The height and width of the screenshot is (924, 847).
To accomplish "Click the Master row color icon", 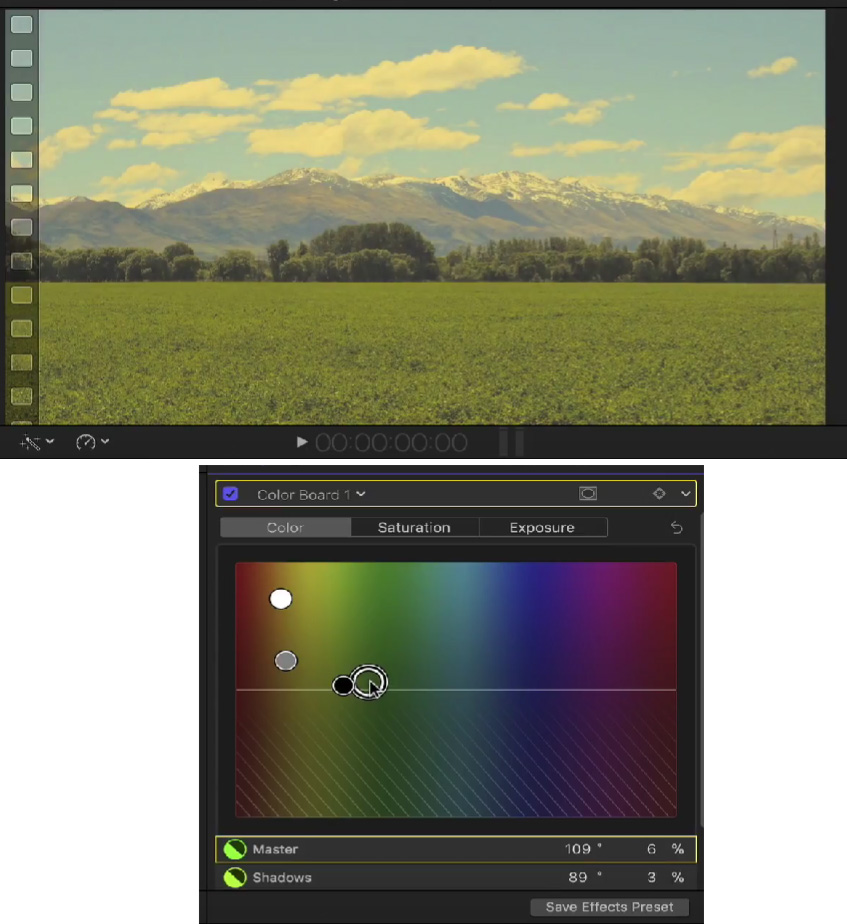I will 235,849.
